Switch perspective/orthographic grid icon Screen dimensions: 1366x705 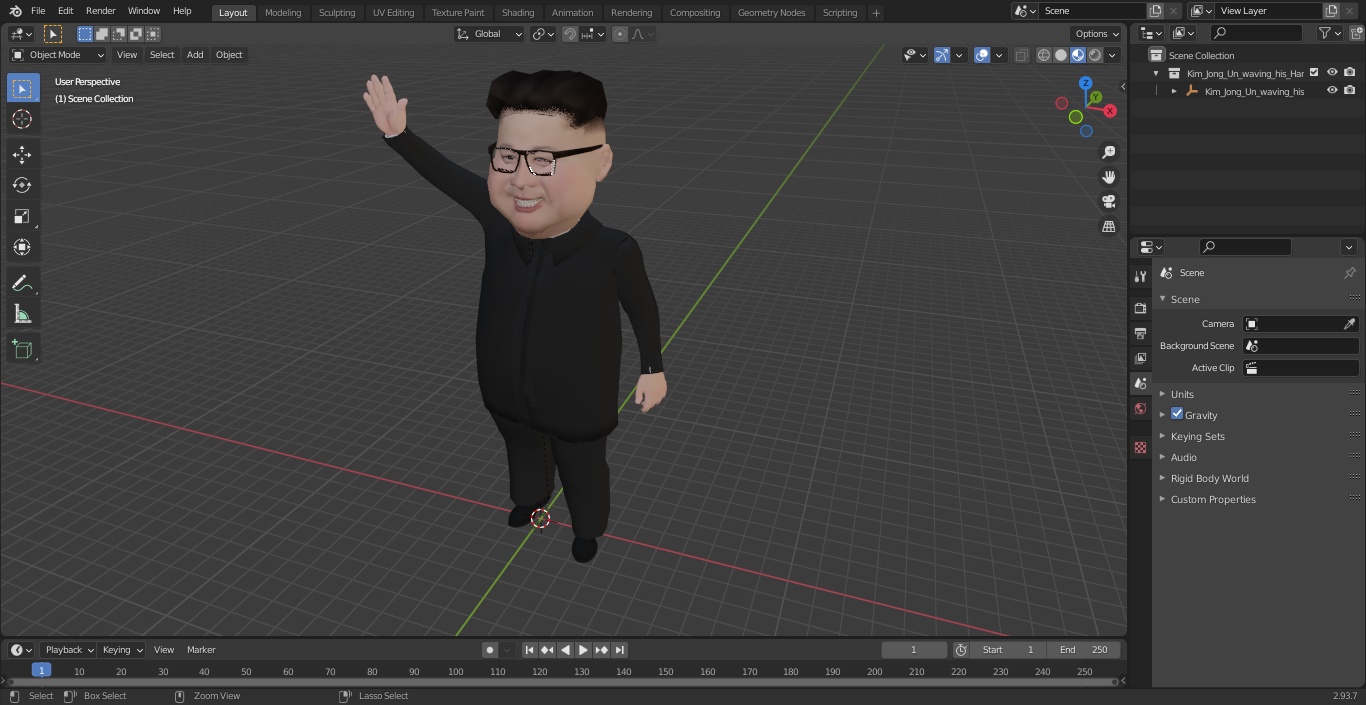click(1108, 226)
